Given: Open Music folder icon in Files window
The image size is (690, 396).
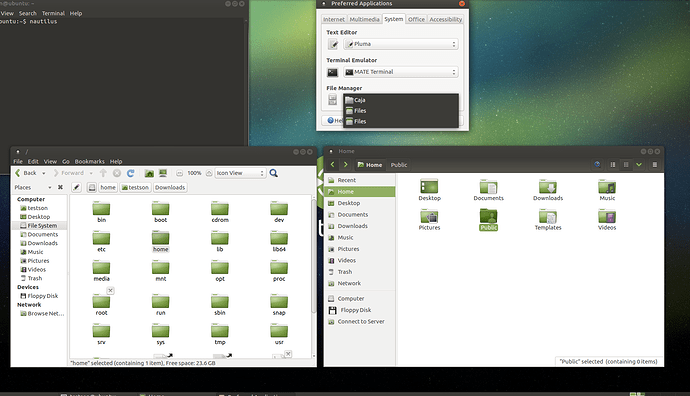Looking at the screenshot, I should [607, 190].
